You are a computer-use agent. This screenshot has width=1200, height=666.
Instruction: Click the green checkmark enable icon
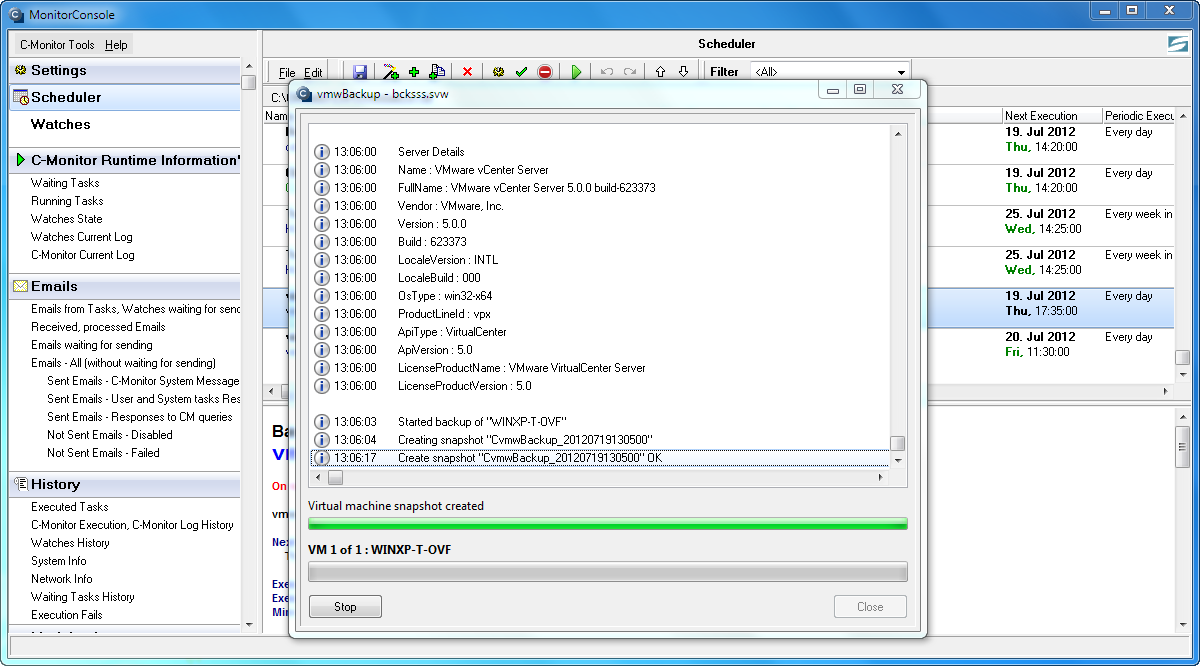[x=521, y=72]
